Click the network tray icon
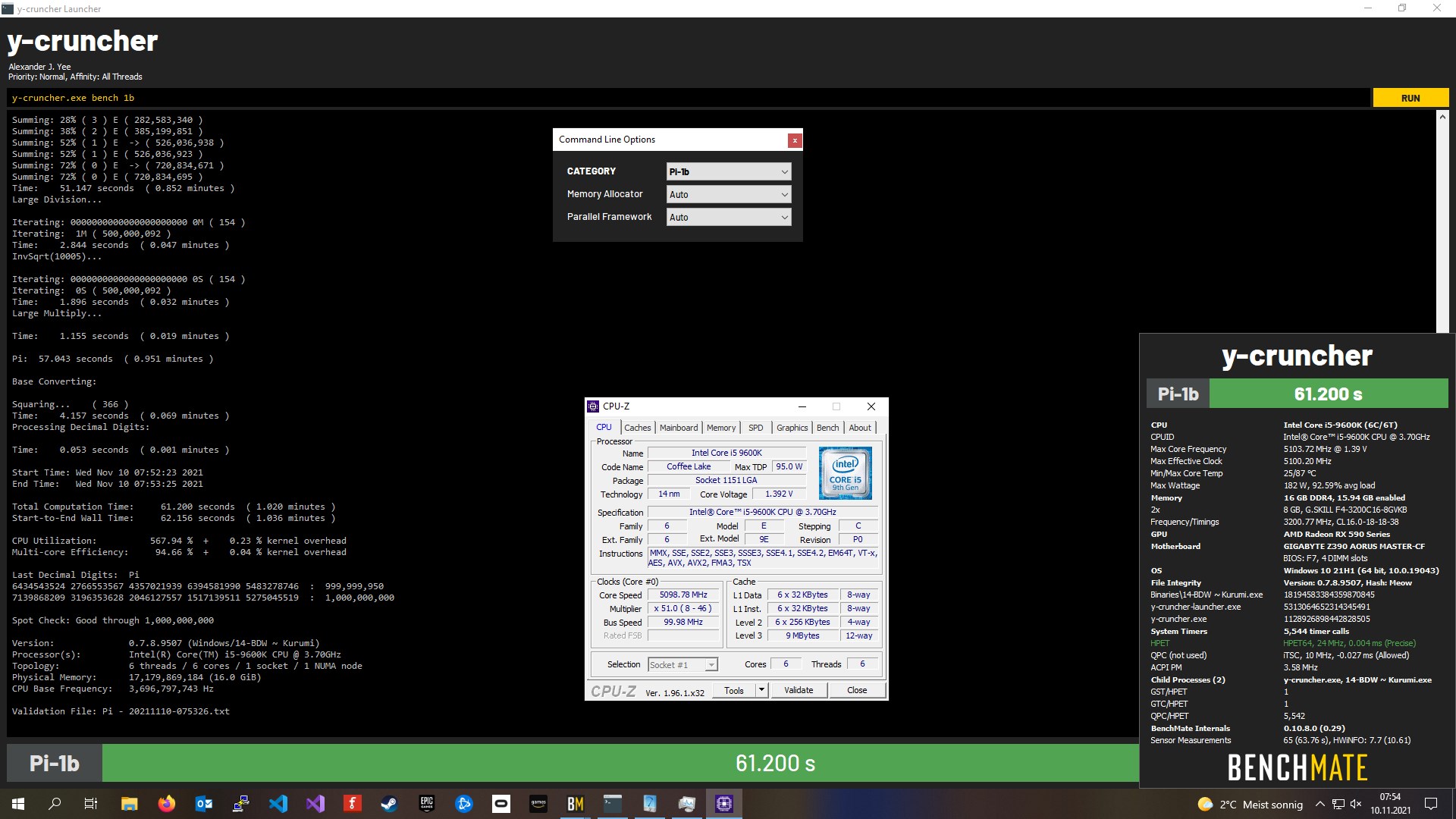The height and width of the screenshot is (819, 1456). (1338, 804)
